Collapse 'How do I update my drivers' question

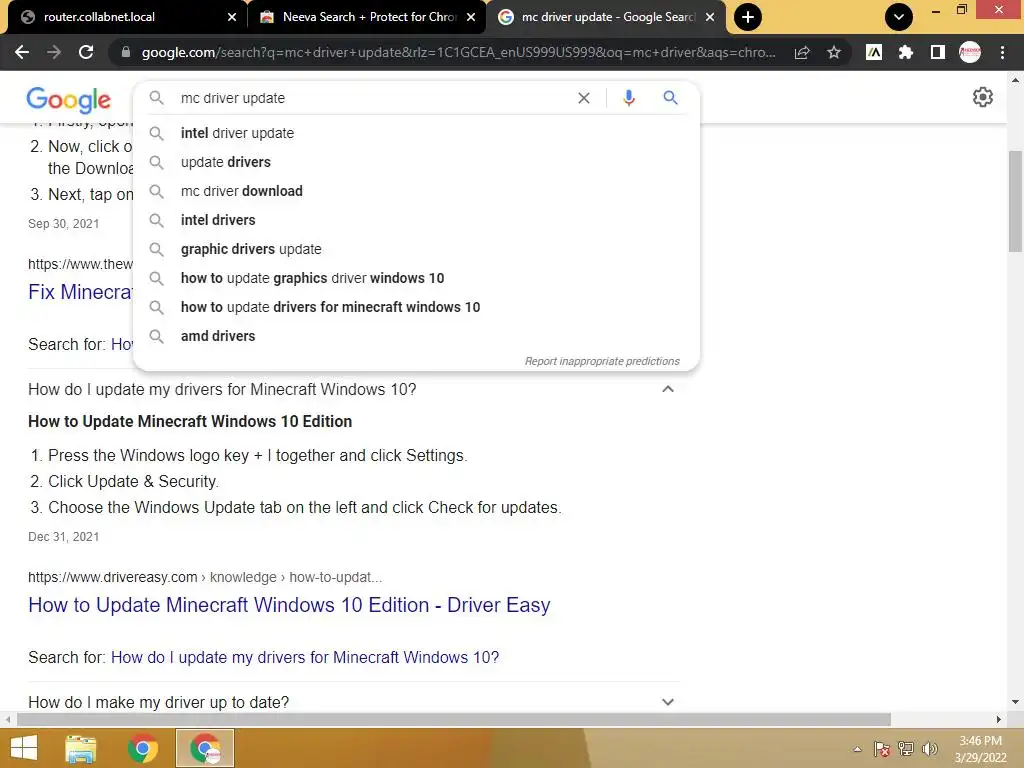667,389
